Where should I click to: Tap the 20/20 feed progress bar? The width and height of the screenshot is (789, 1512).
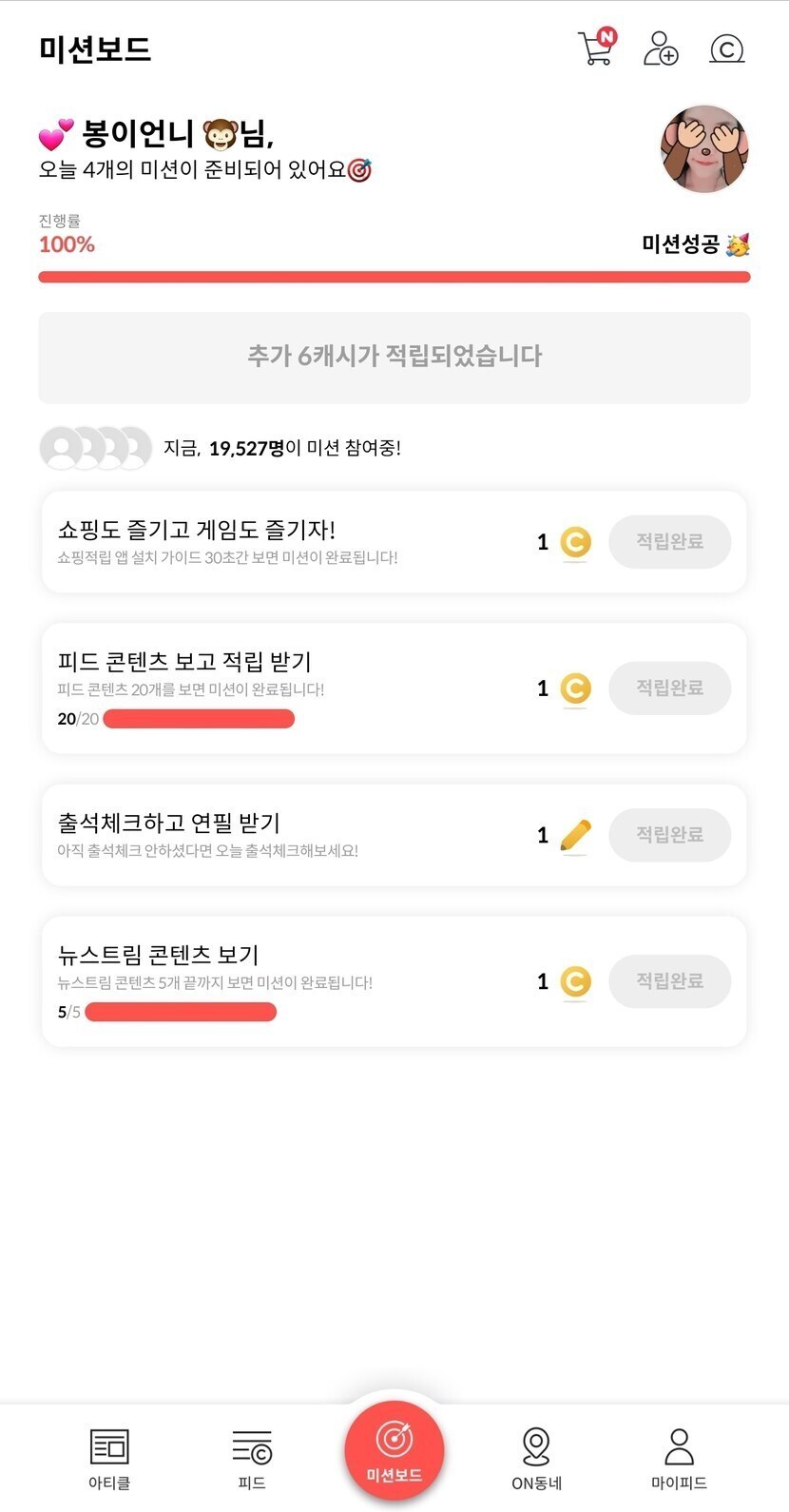pos(199,719)
